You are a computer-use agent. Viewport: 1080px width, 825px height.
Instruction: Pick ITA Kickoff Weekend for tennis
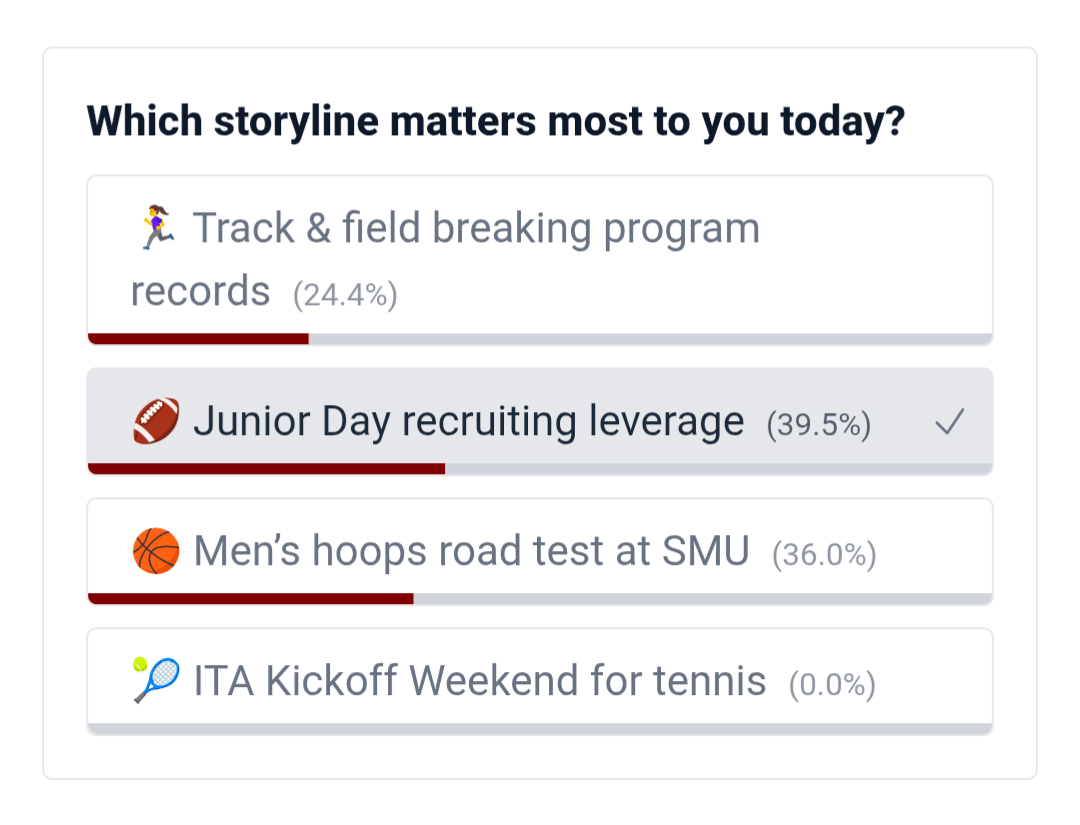[x=479, y=681]
